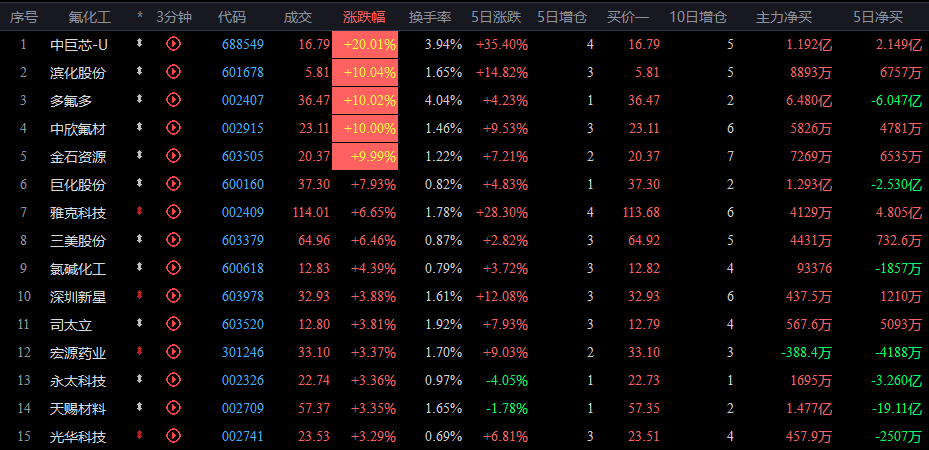
Task: Sort by the 5日净买 column header
Action: [878, 17]
